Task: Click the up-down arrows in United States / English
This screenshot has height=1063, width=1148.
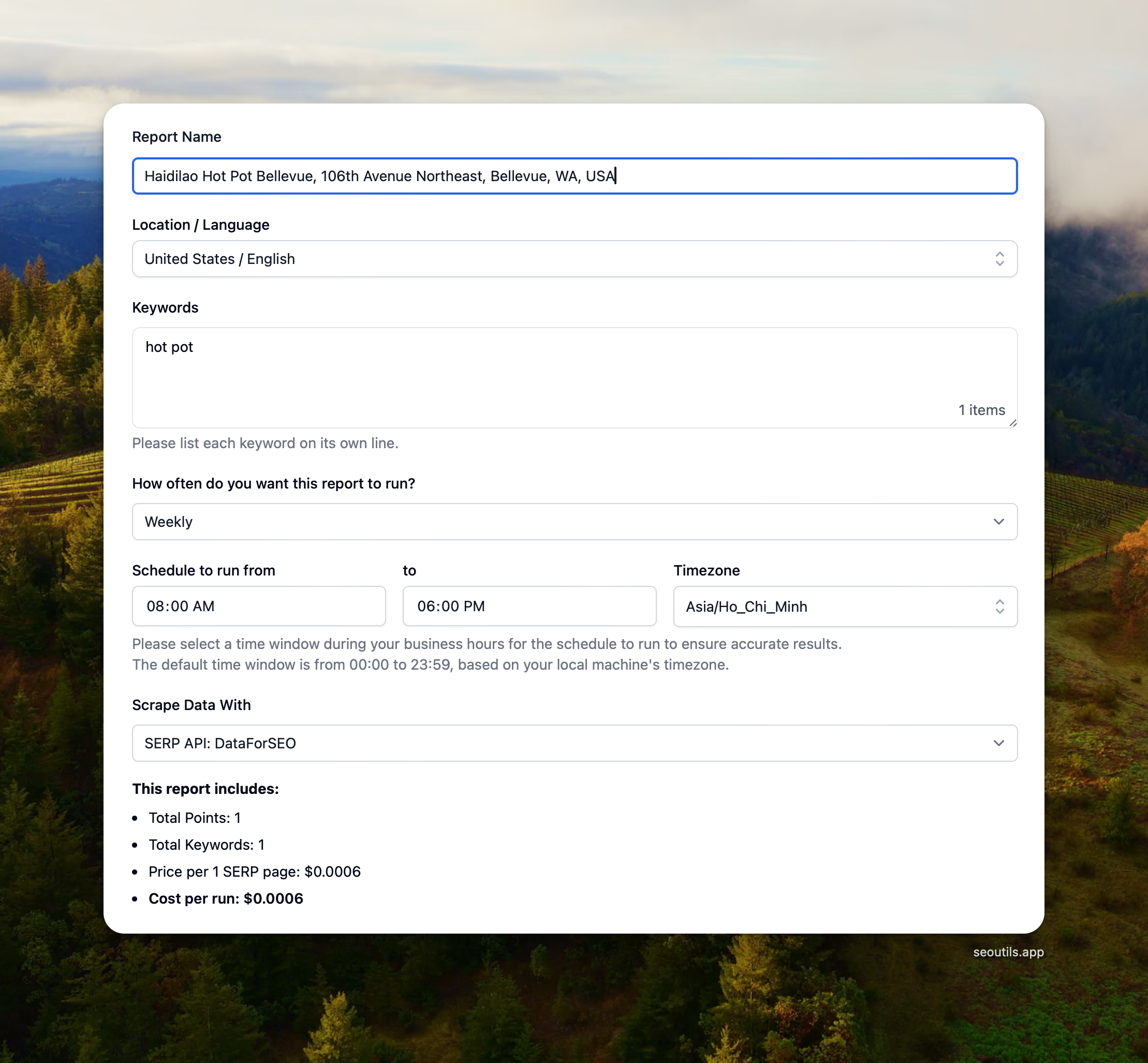Action: click(999, 259)
